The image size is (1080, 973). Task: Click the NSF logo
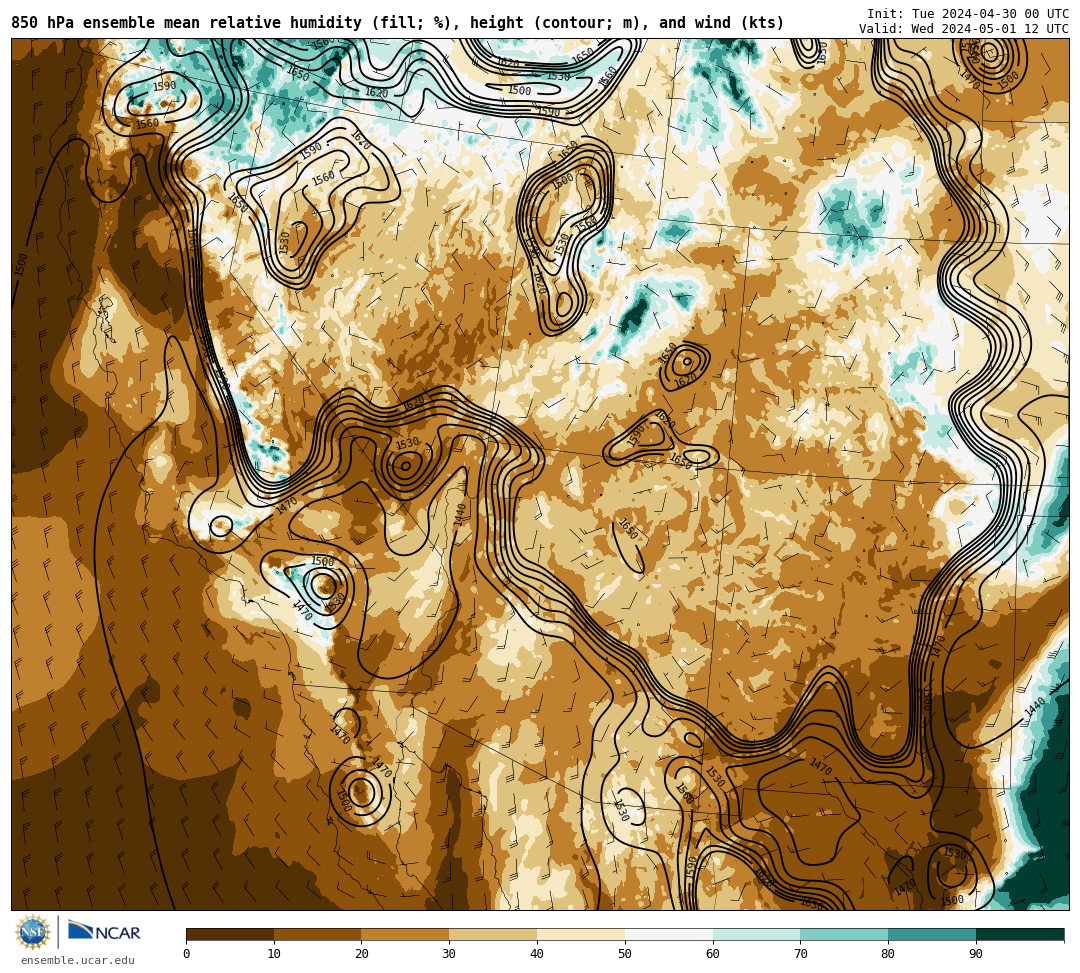pos(32,932)
